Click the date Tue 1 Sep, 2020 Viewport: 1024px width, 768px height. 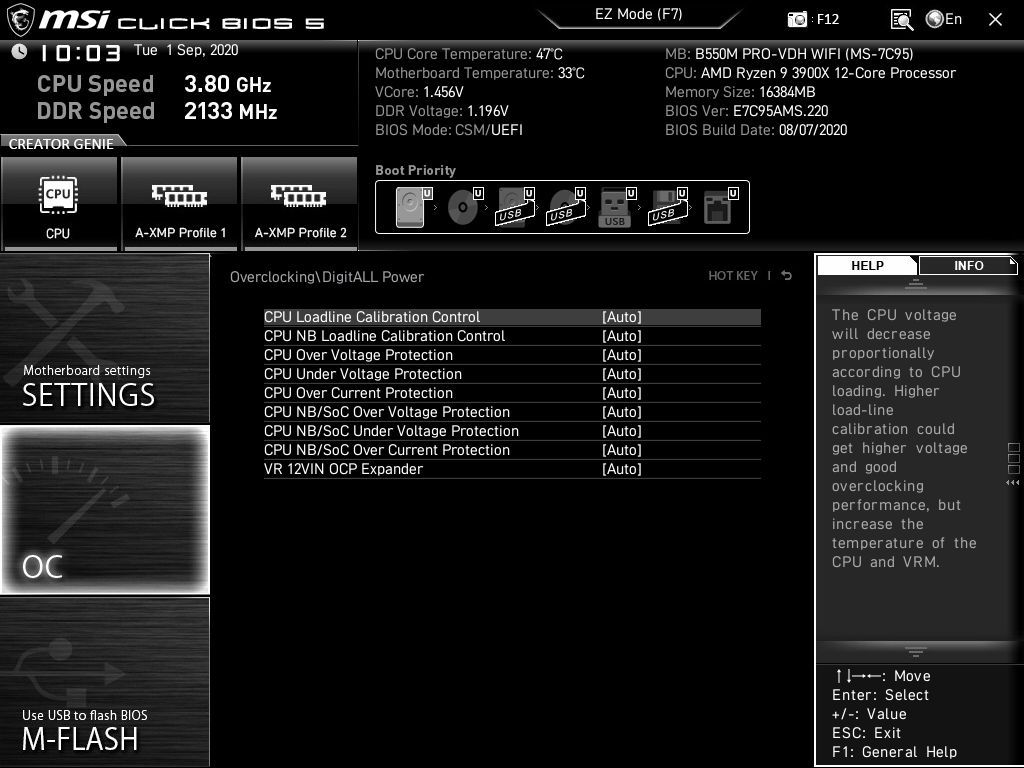(186, 50)
